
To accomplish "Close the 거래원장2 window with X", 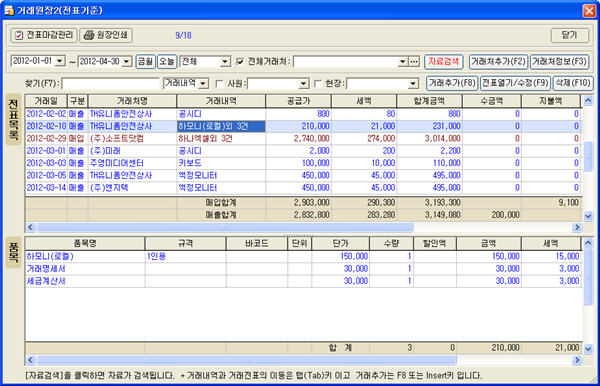I will click(x=589, y=10).
